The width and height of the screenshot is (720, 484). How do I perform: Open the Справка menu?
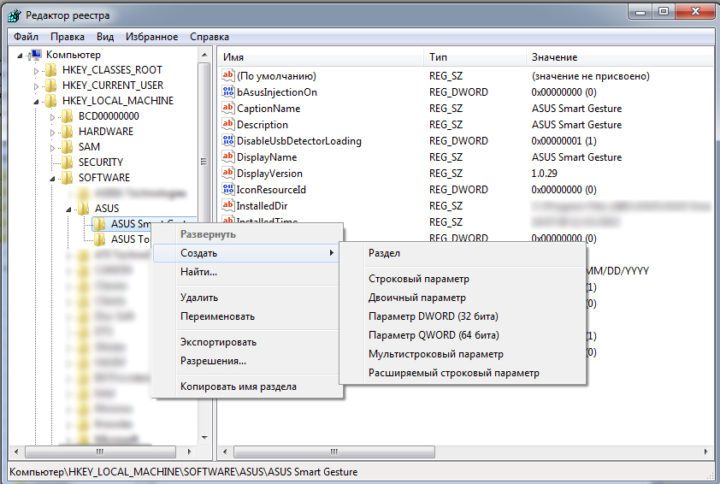point(209,37)
